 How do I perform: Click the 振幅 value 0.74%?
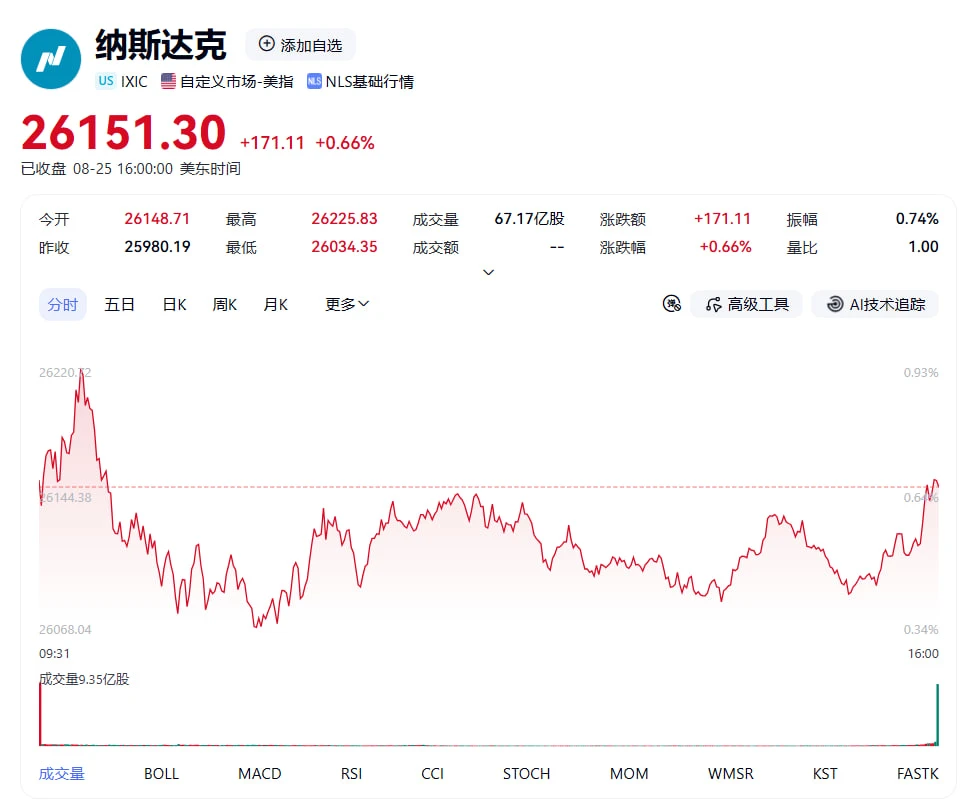click(x=917, y=219)
